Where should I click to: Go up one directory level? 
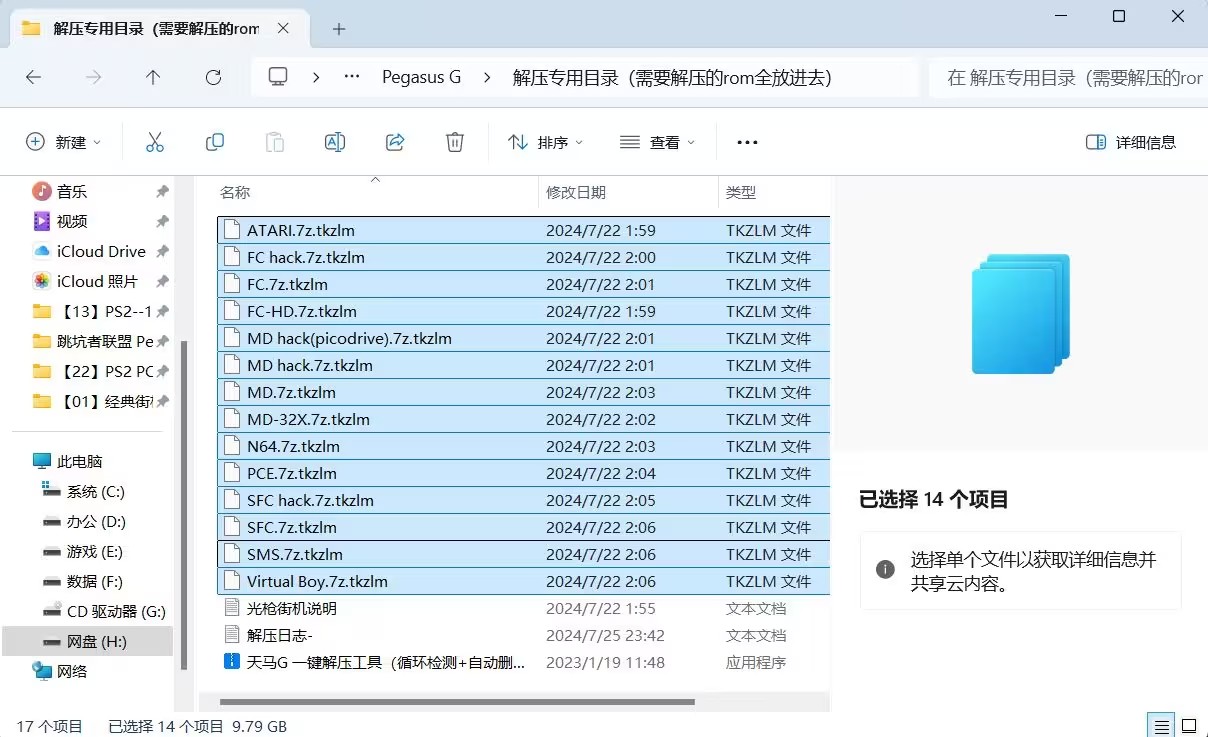(153, 77)
